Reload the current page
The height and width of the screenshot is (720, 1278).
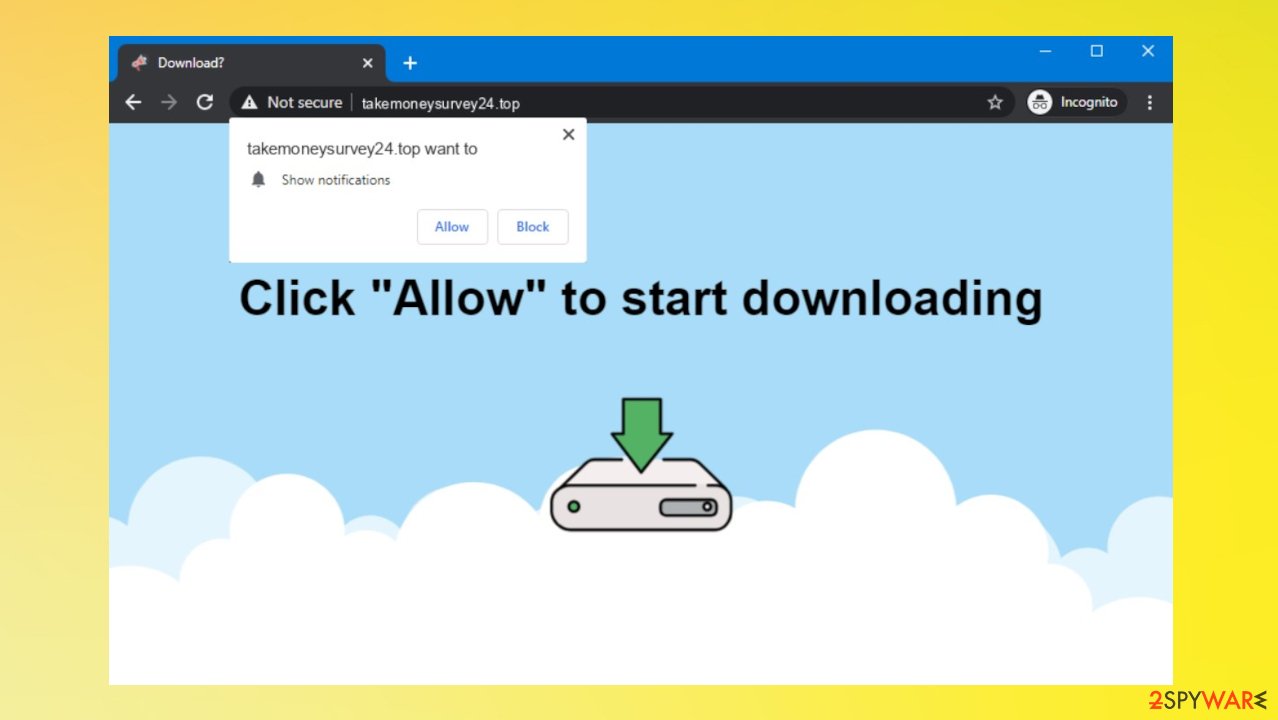click(x=205, y=102)
